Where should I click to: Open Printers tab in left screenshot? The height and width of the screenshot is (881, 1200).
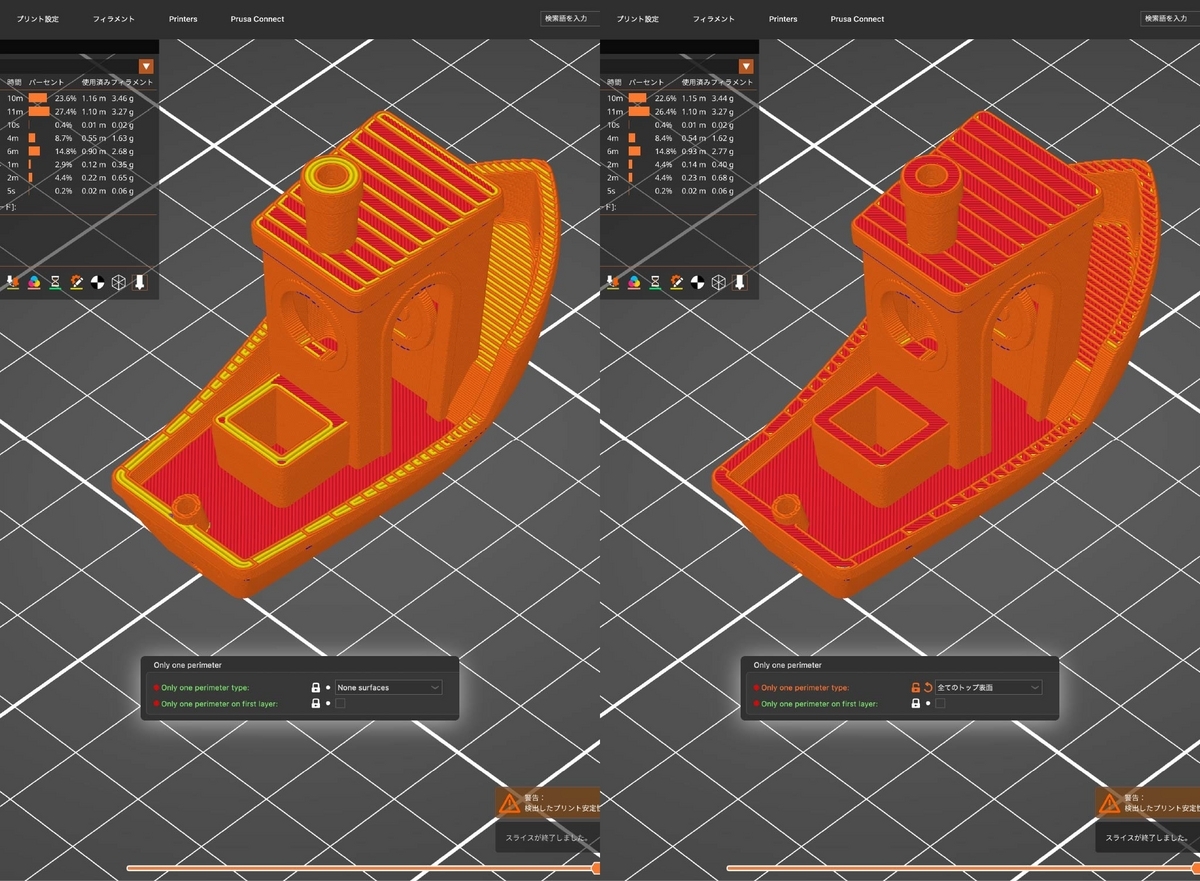[x=183, y=19]
